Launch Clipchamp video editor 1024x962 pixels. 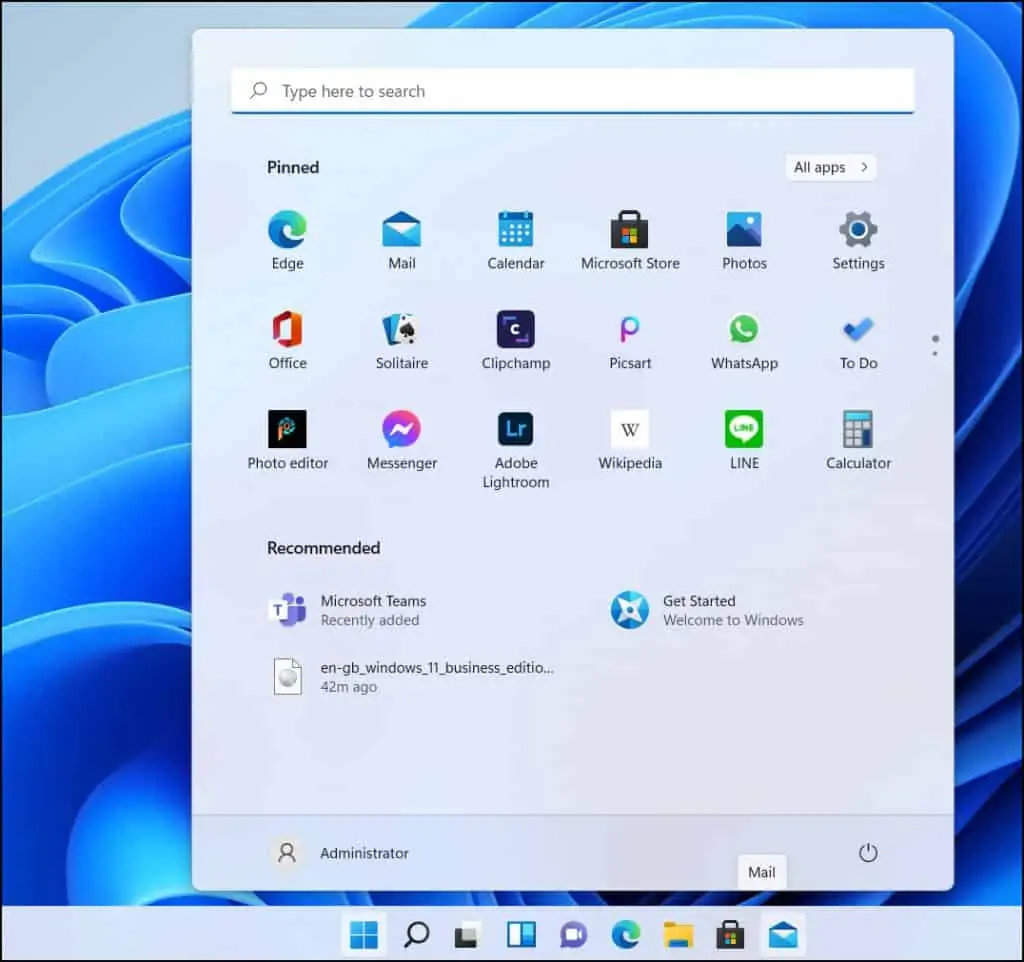[516, 340]
